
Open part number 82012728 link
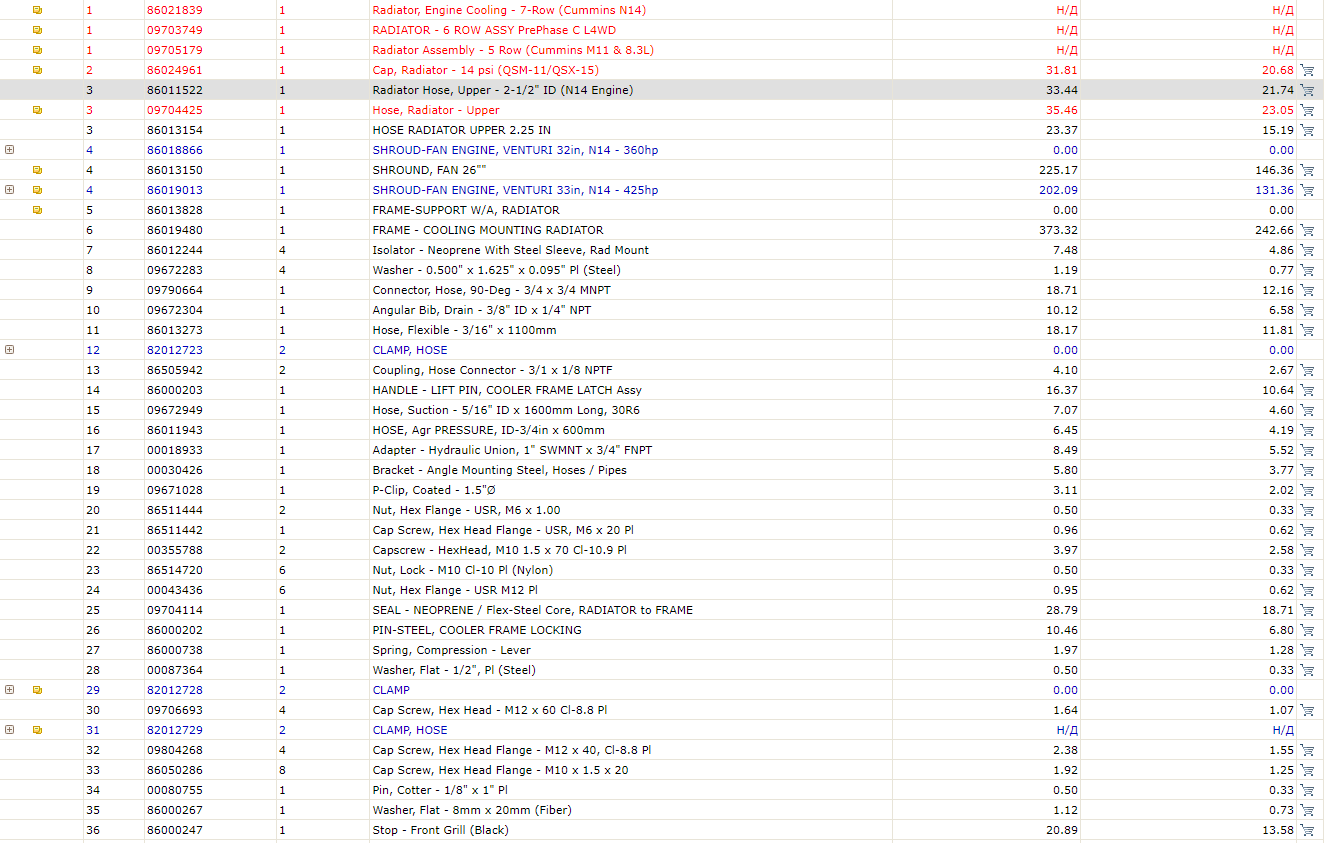tap(175, 690)
